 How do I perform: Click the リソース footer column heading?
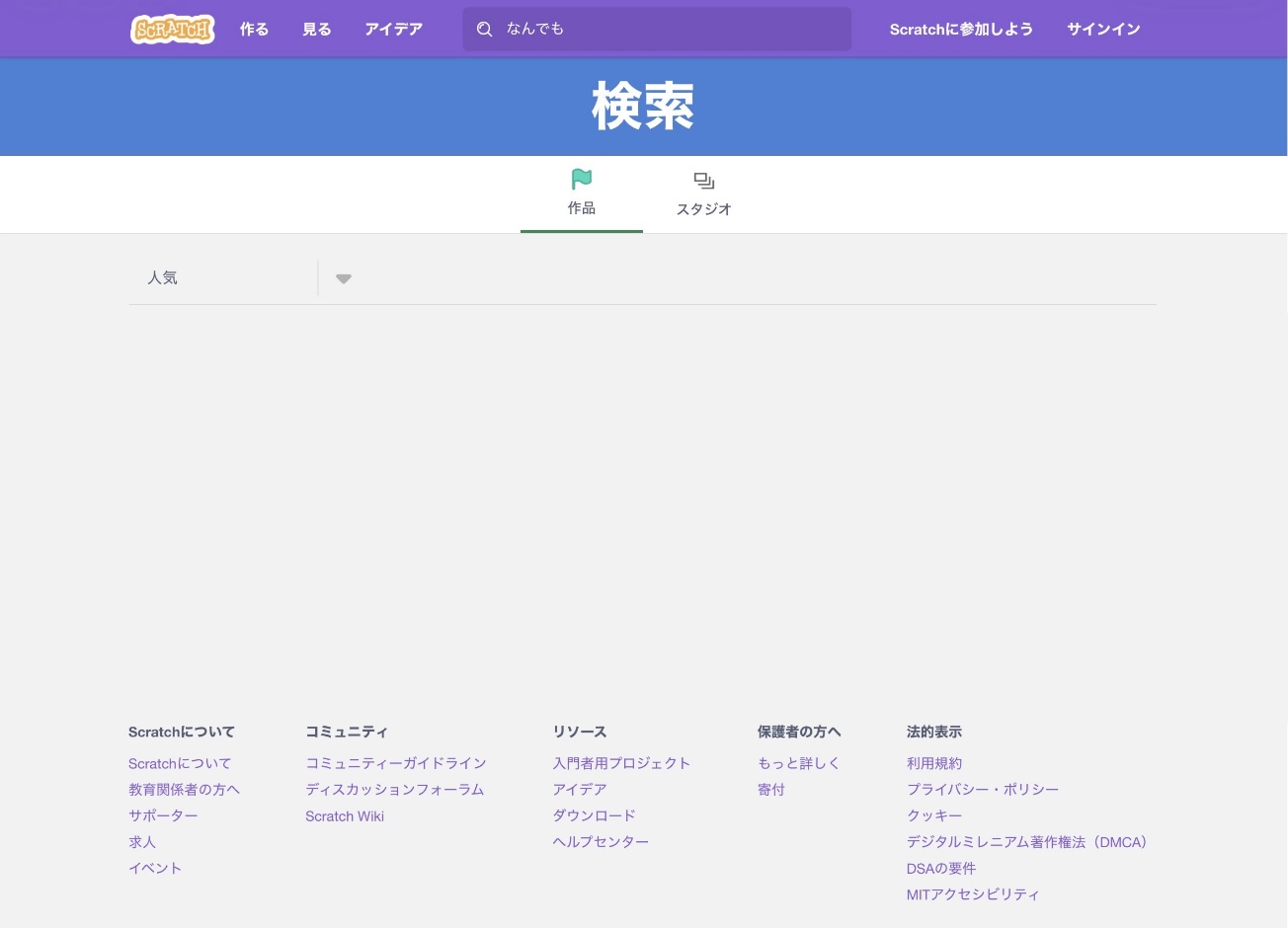(580, 732)
